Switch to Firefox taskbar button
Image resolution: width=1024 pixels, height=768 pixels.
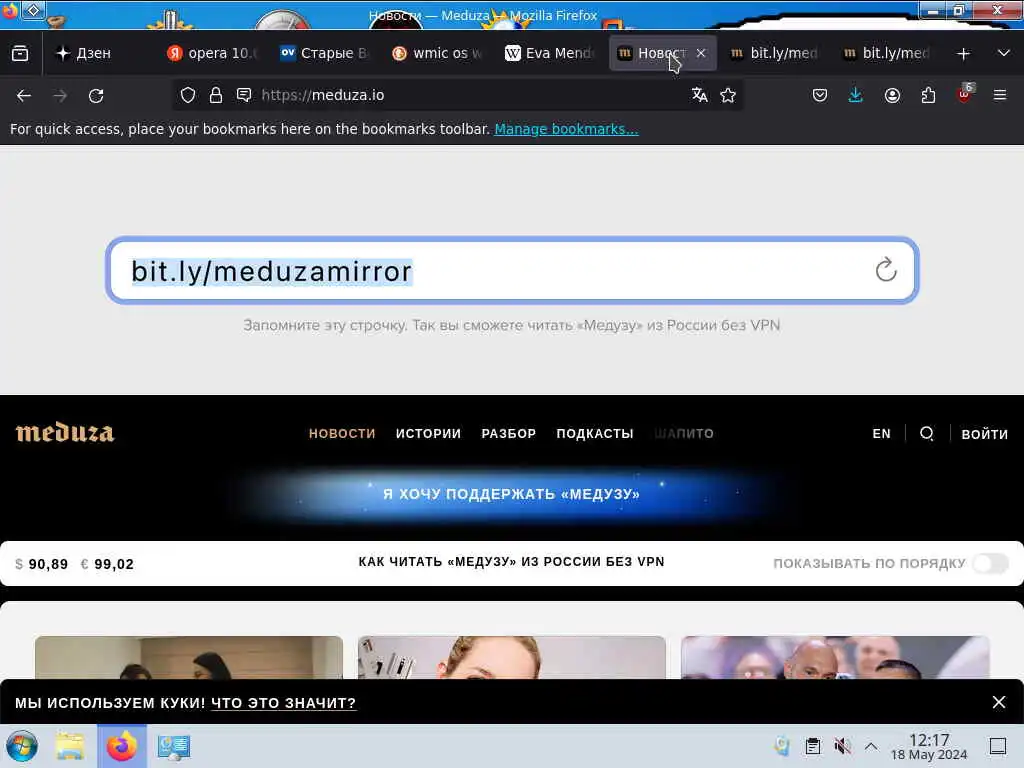pyautogui.click(x=121, y=746)
